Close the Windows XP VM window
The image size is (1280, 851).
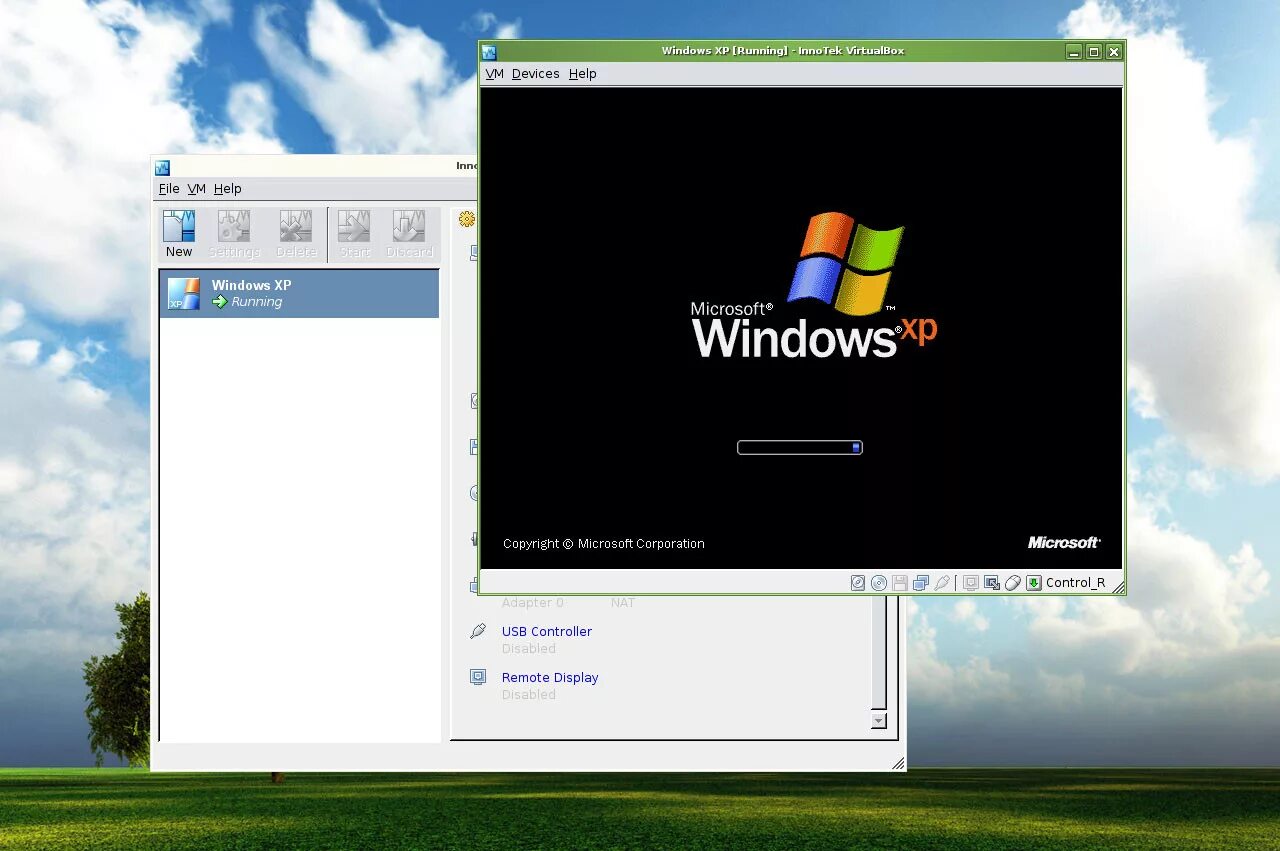click(x=1114, y=52)
